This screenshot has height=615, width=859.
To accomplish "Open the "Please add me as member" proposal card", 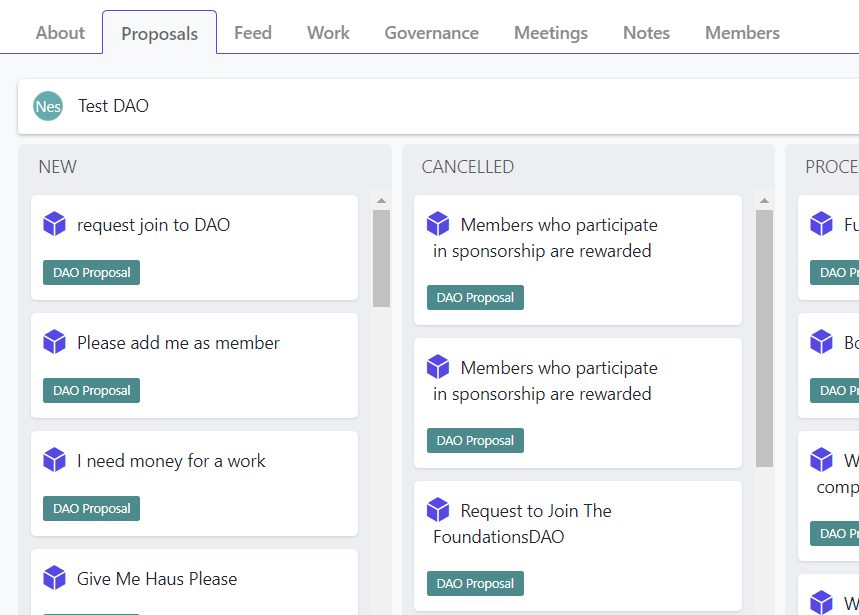I will tap(194, 365).
